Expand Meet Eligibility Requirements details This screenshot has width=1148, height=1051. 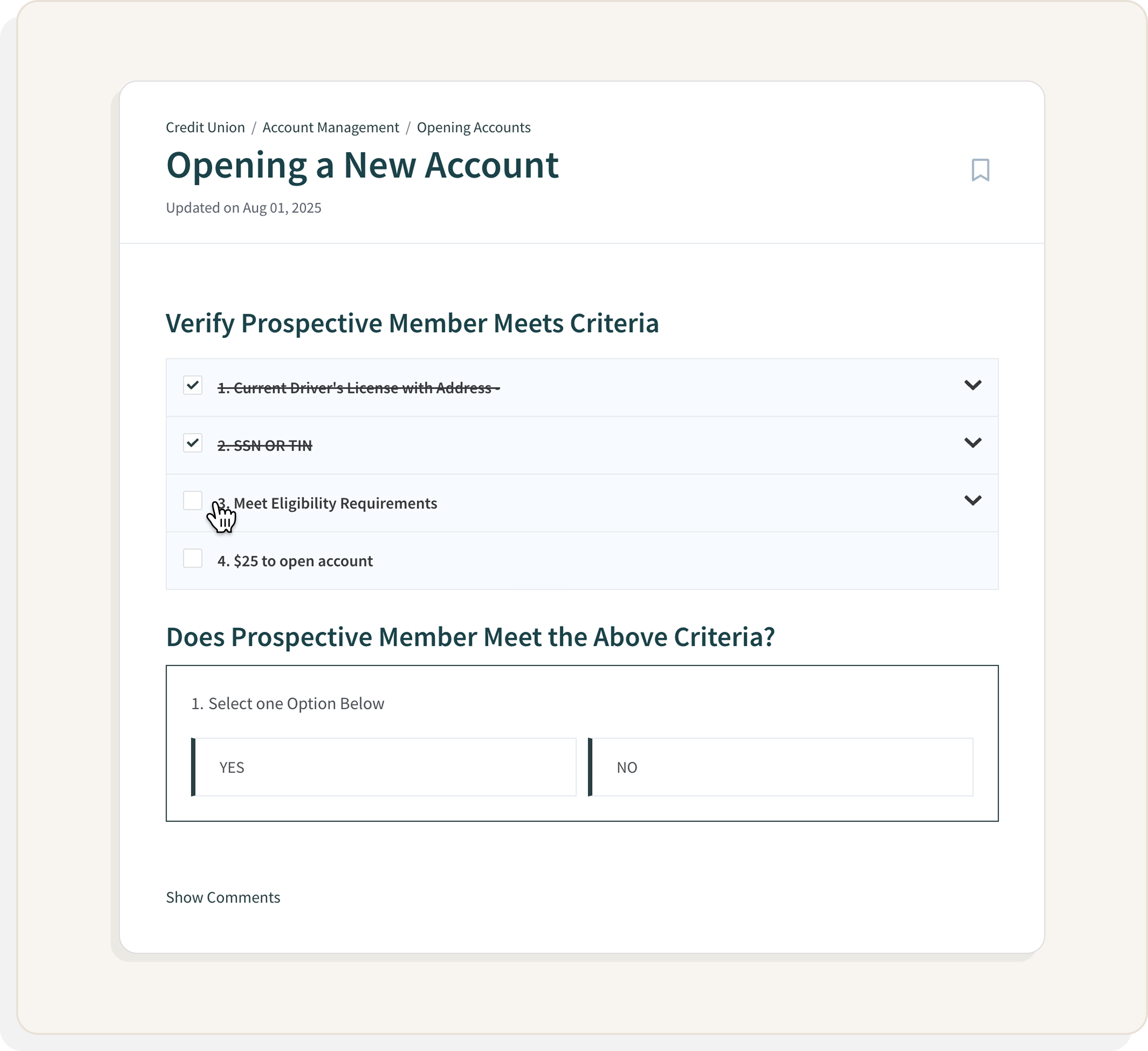974,501
